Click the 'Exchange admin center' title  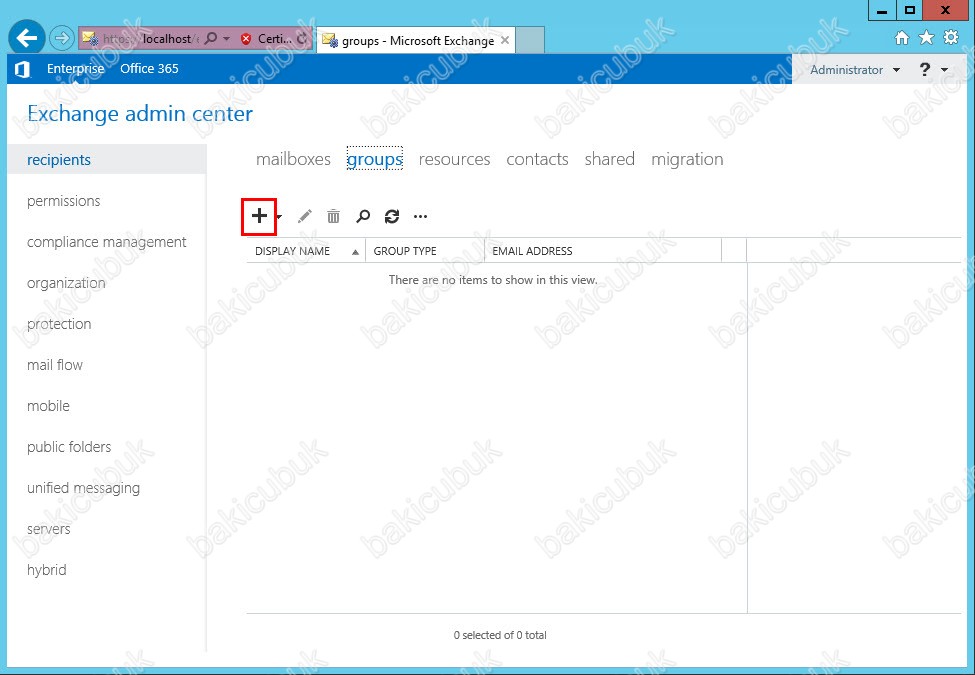[x=140, y=114]
